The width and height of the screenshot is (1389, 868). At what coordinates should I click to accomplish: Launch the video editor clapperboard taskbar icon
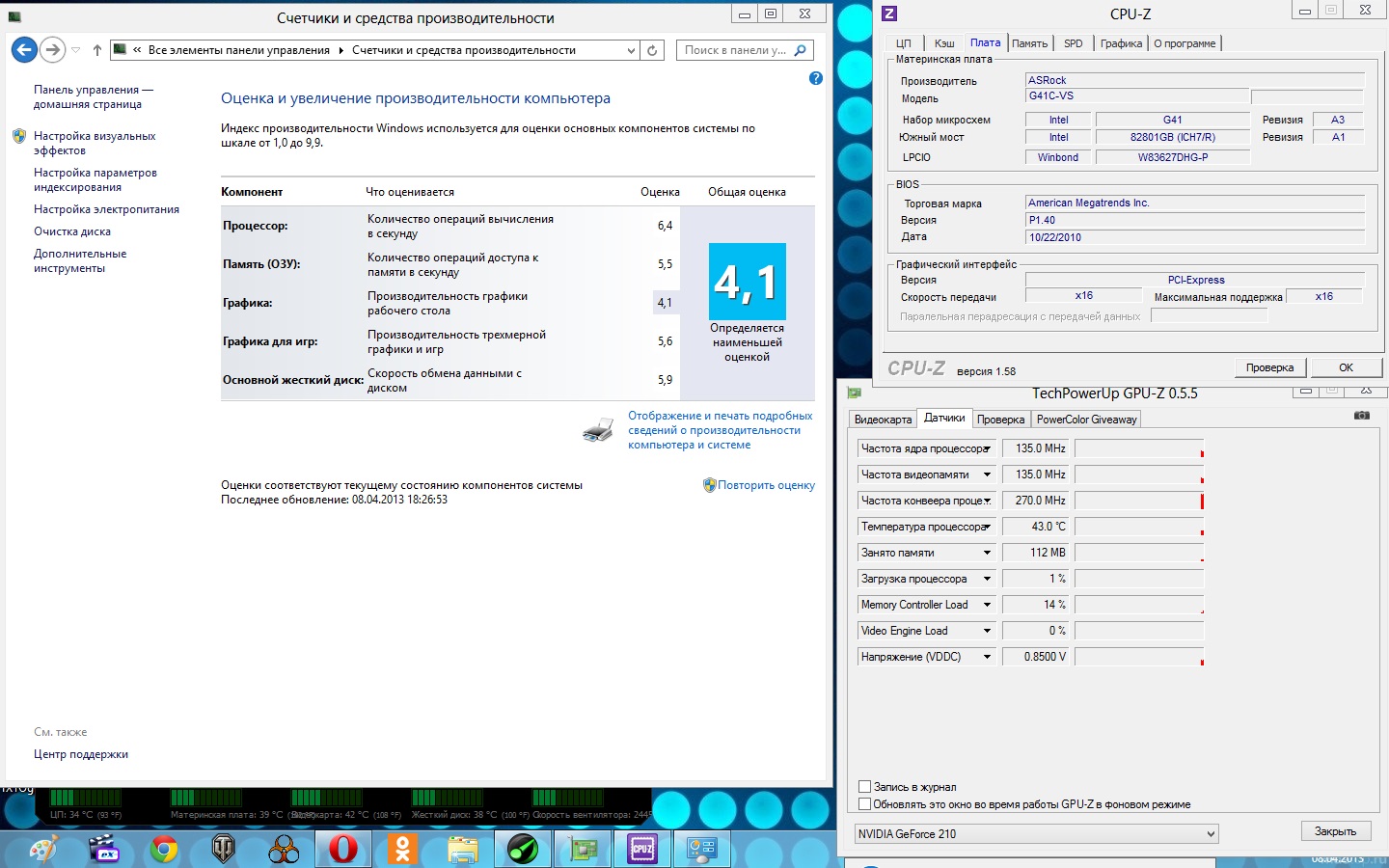[103, 850]
